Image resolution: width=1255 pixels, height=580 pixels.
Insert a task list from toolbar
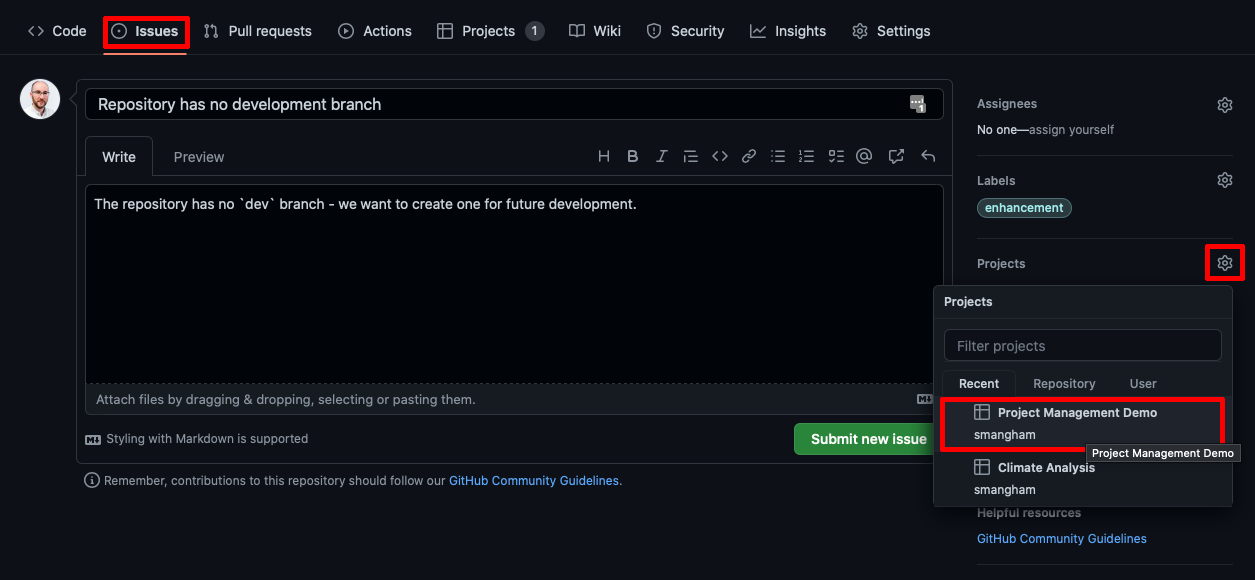[x=836, y=156]
